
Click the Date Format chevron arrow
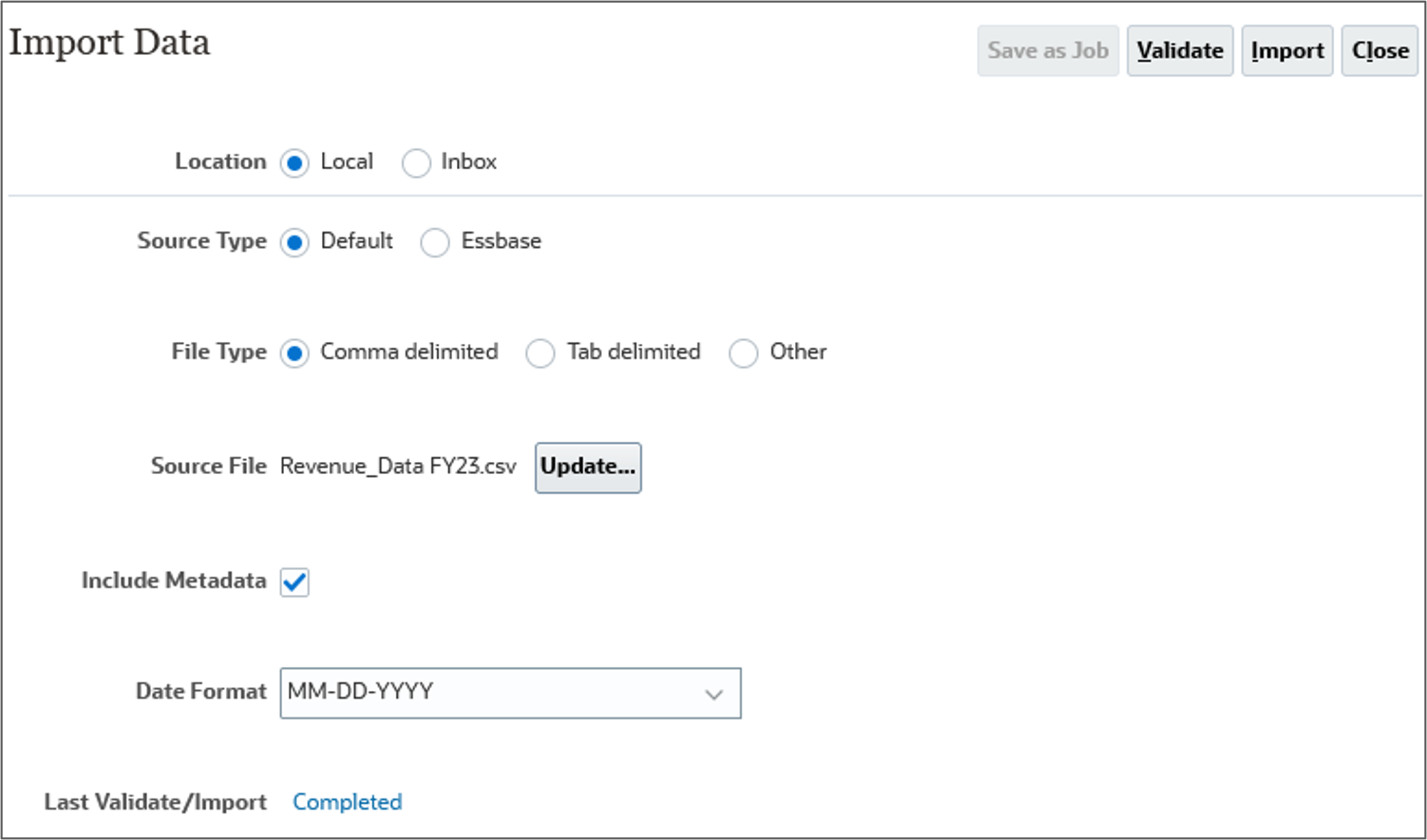point(713,694)
